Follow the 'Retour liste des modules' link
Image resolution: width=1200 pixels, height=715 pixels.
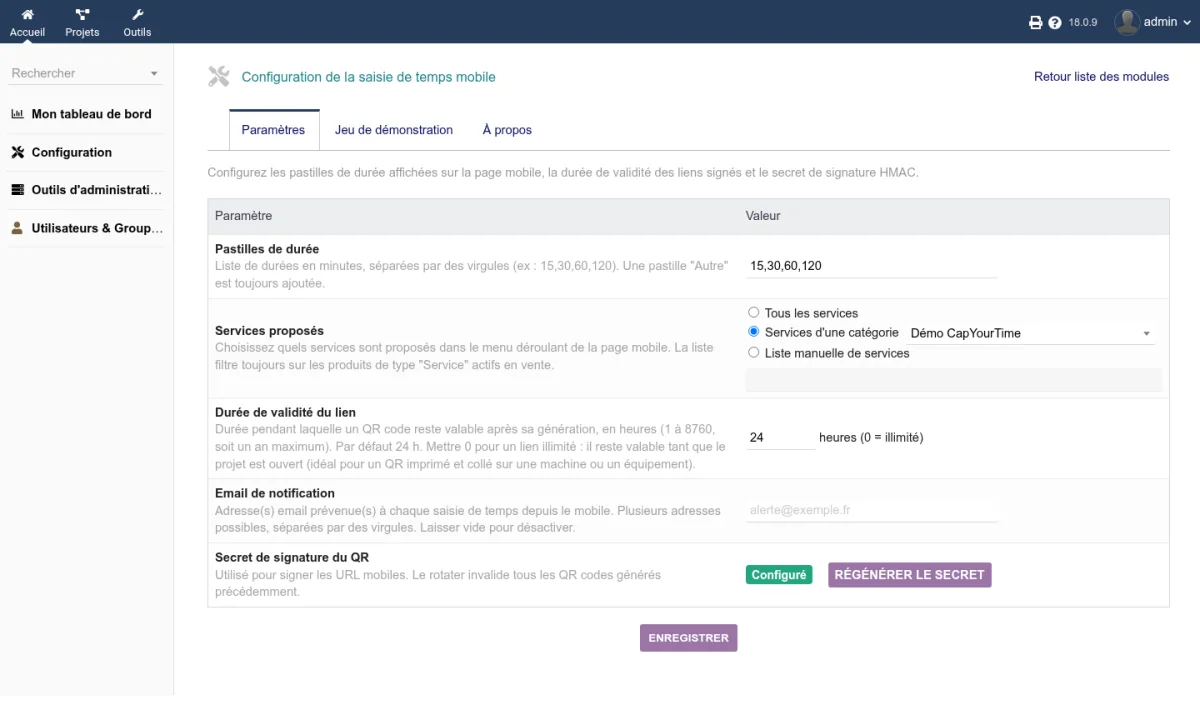pos(1101,77)
